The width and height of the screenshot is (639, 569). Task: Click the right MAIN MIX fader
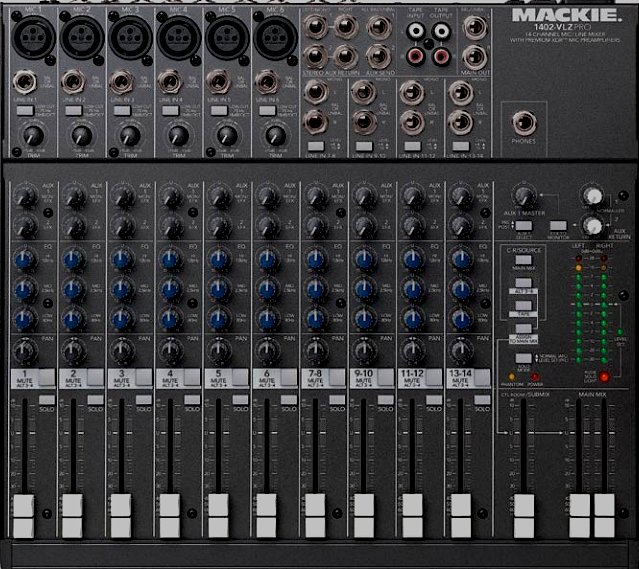point(604,516)
